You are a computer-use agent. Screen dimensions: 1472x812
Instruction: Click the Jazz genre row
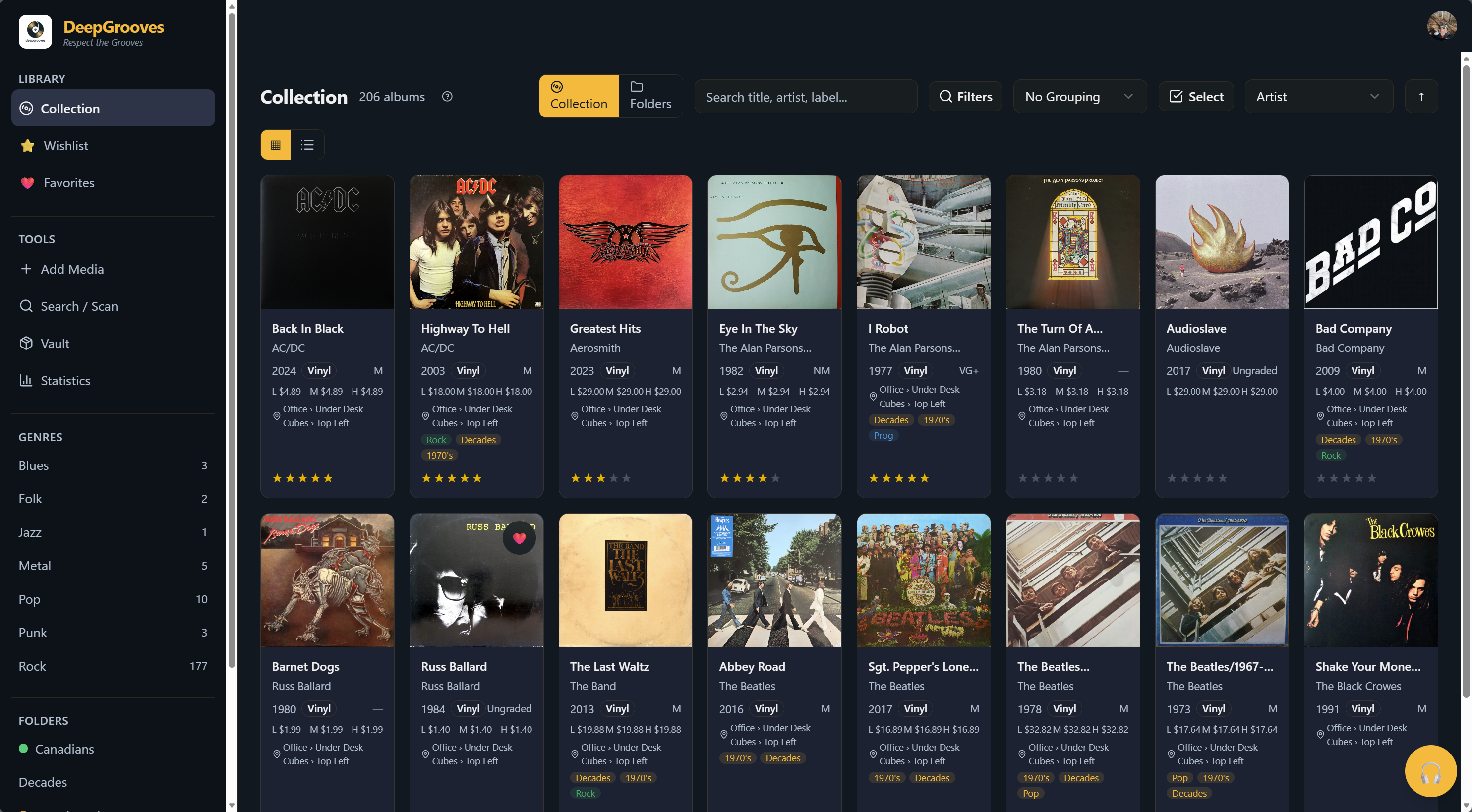click(113, 532)
